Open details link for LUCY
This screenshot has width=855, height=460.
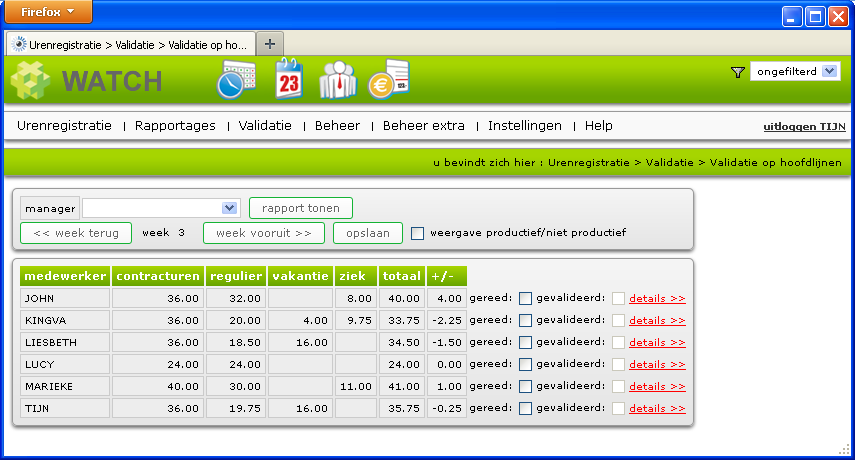click(x=657, y=365)
